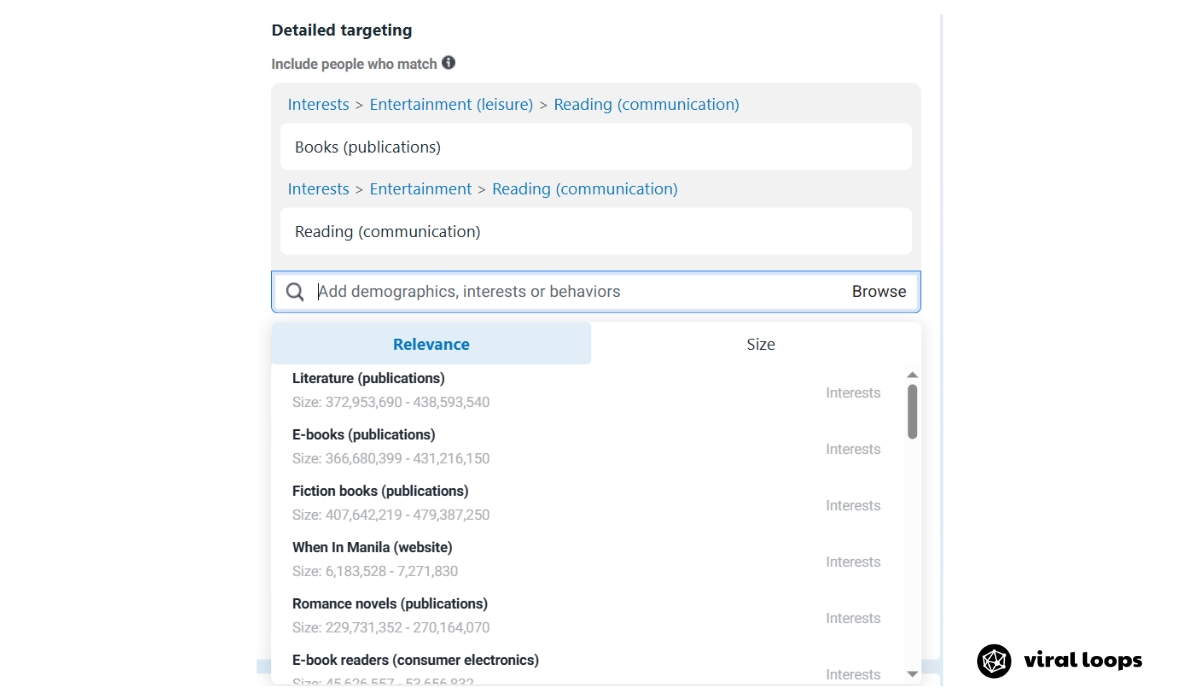Click the first Interests breadcrumb link
Screen dimensions: 1200x700
pos(318,104)
